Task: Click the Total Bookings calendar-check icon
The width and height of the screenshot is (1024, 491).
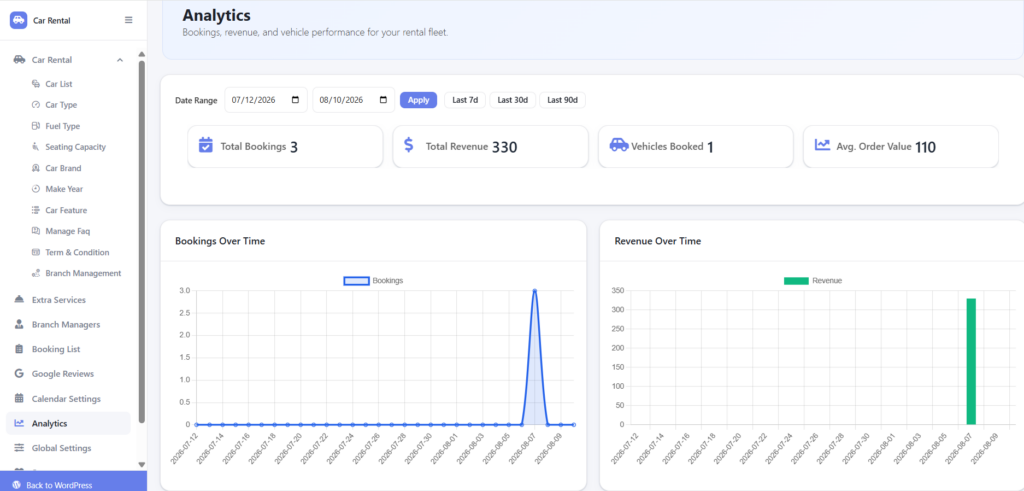Action: [x=206, y=145]
